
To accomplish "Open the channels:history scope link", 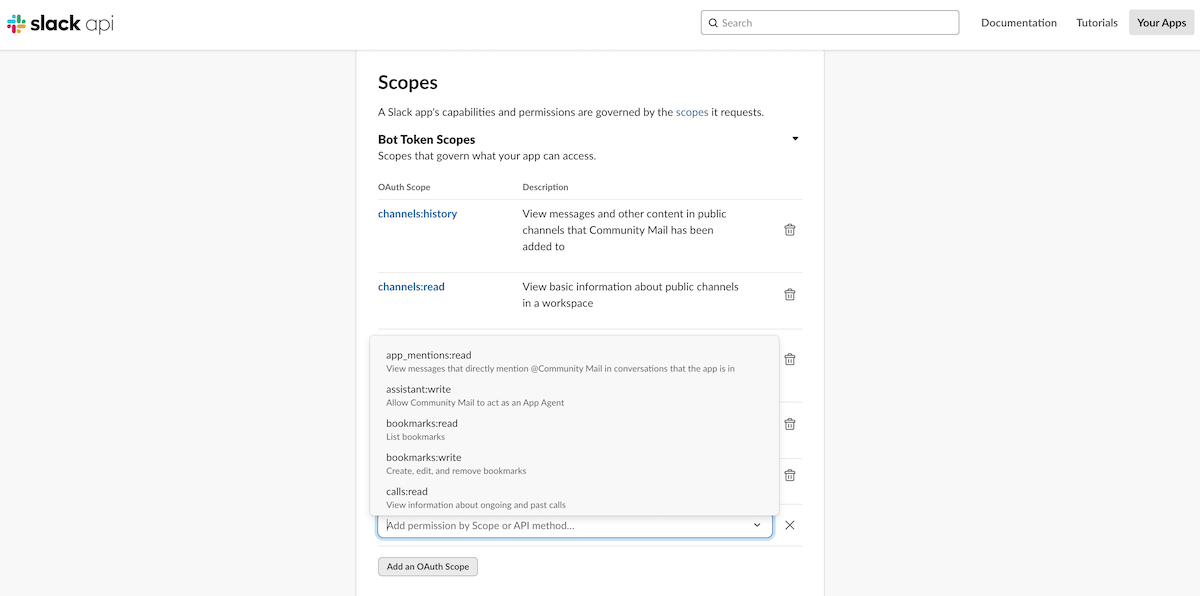I will (417, 214).
